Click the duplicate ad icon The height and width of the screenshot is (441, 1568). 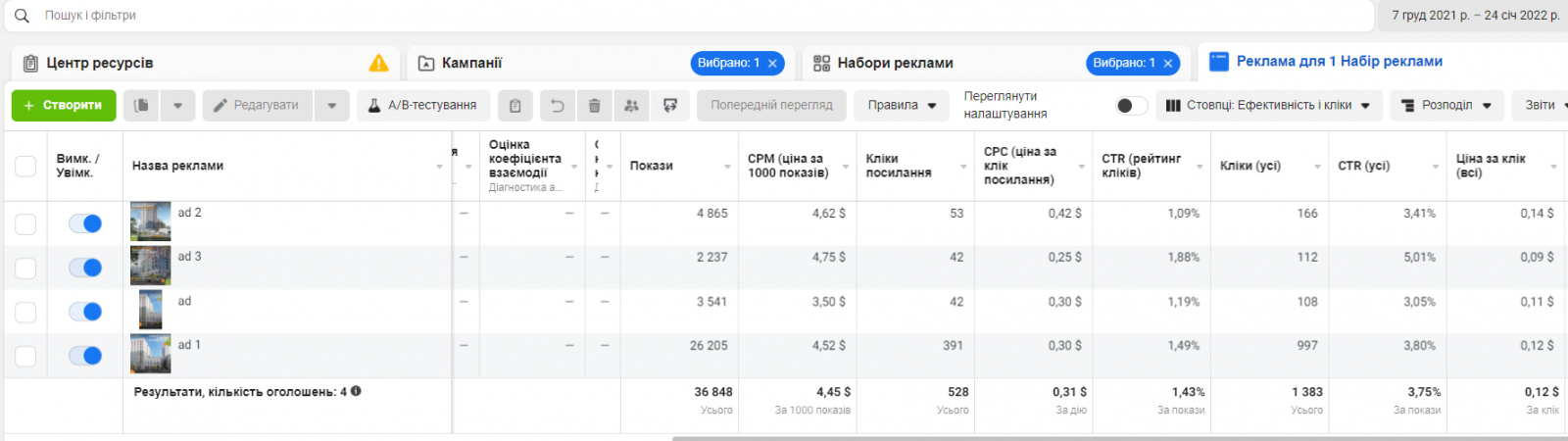point(141,106)
